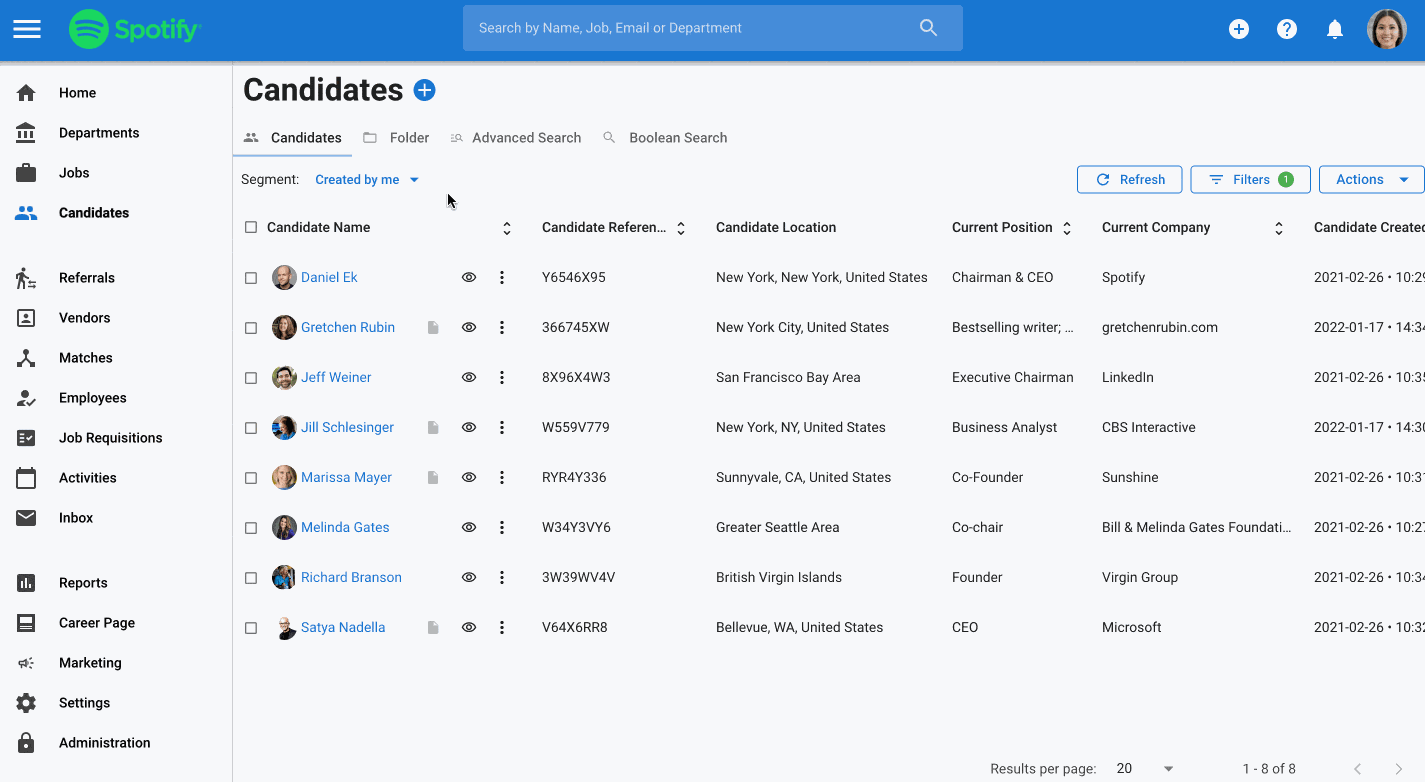Image resolution: width=1425 pixels, height=782 pixels.
Task: Open the Actions dropdown
Action: click(1372, 180)
